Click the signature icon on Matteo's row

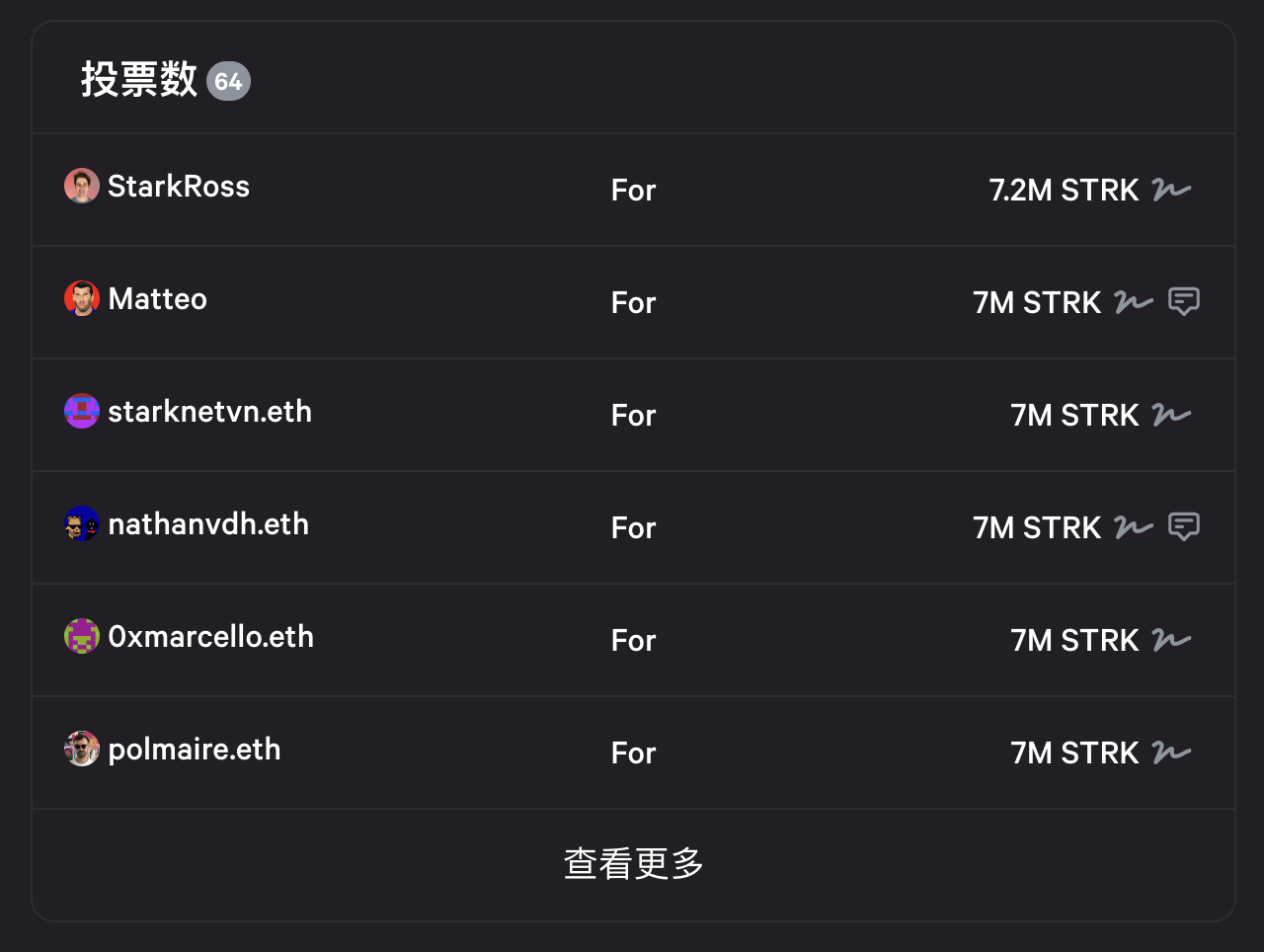point(1134,302)
